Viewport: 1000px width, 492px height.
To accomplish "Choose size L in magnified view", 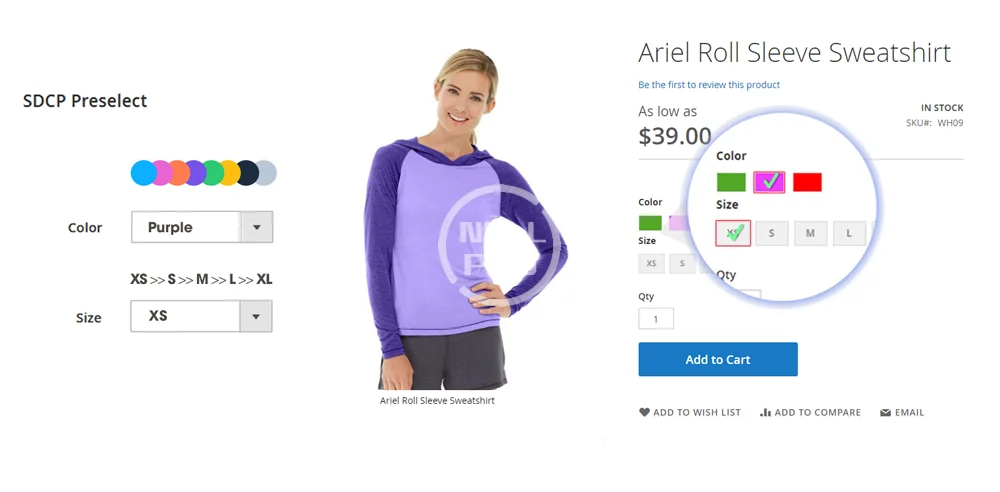I will tap(849, 234).
